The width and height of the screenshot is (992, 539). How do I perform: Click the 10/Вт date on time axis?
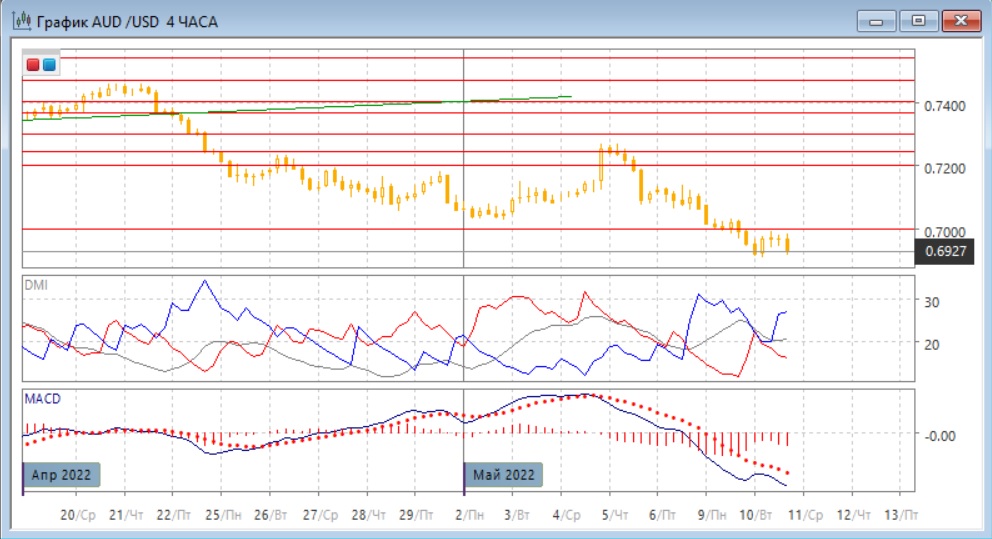pyautogui.click(x=758, y=516)
